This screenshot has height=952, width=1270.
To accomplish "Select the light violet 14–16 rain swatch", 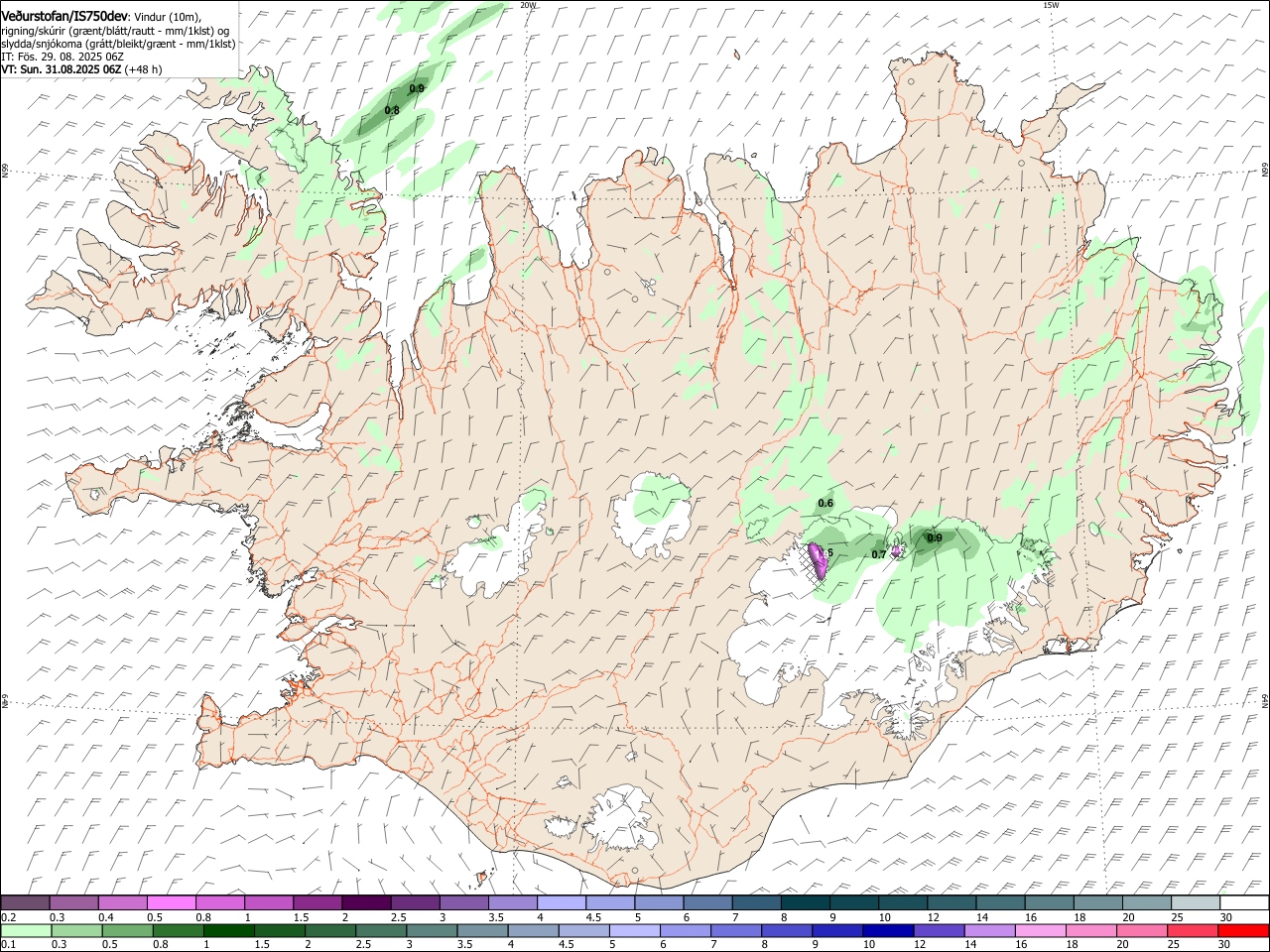I will click(x=989, y=930).
